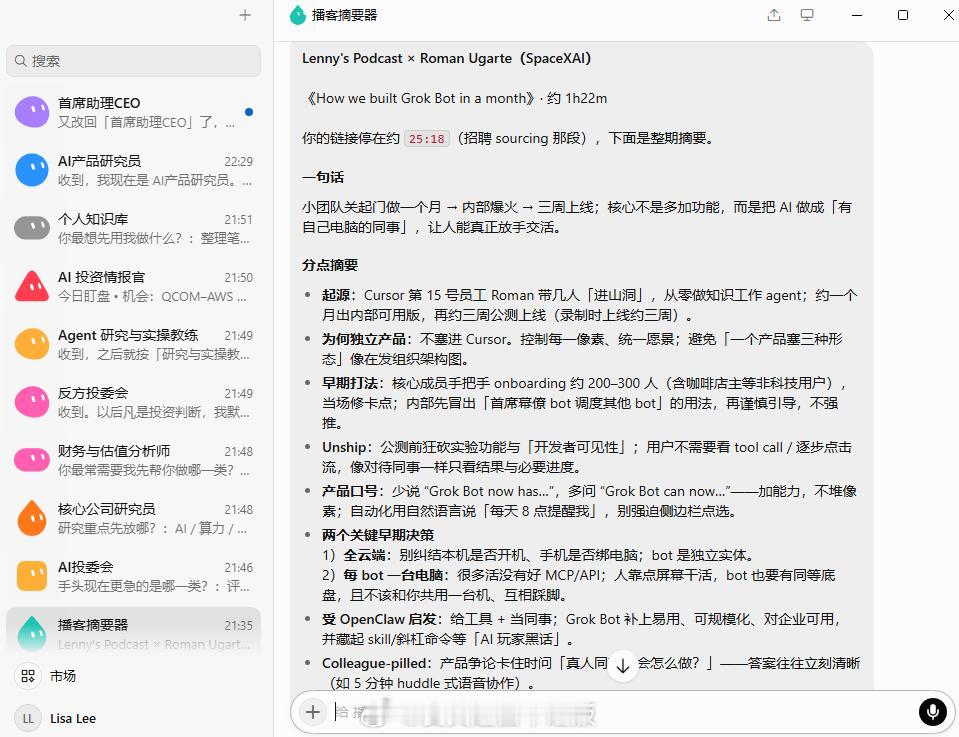Click the 为何独立产品 bullet label
The image size is (959, 737).
[364, 339]
